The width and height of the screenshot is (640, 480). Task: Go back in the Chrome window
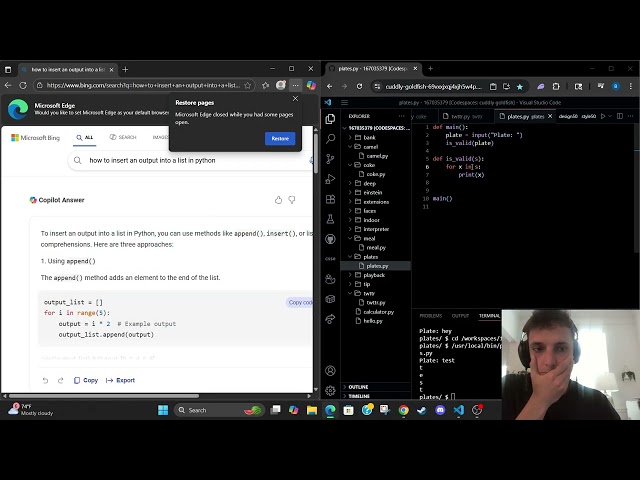[x=329, y=87]
